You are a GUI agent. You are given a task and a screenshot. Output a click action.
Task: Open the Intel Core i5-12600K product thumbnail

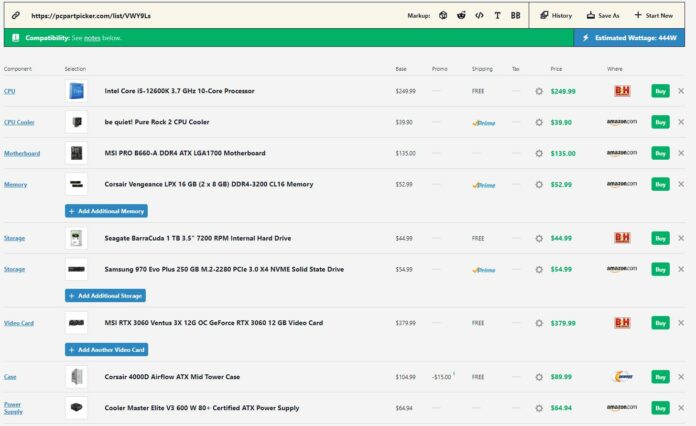(x=76, y=91)
